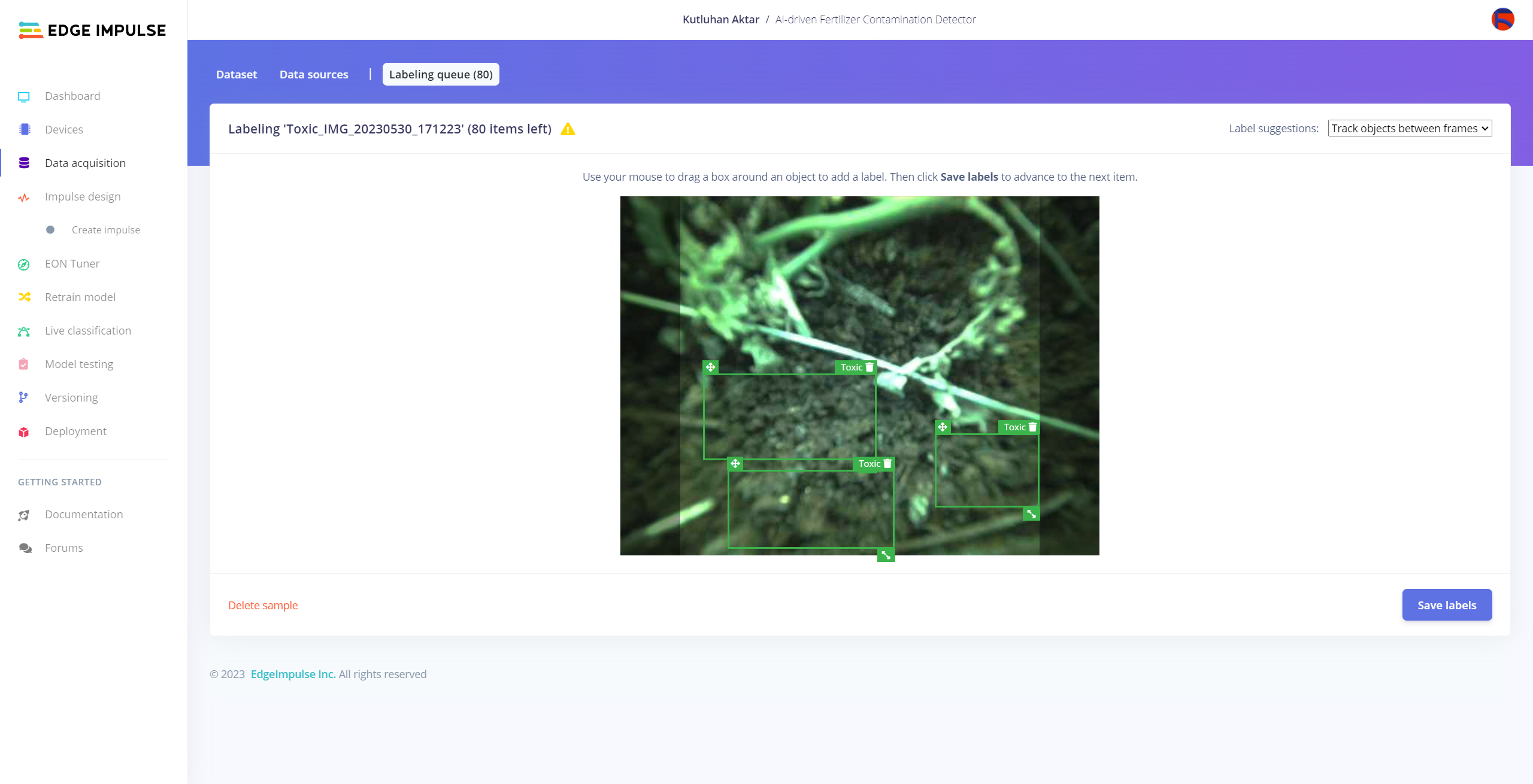Click the yellow warning icon beside labeling title
Image resolution: width=1533 pixels, height=784 pixels.
click(x=568, y=129)
